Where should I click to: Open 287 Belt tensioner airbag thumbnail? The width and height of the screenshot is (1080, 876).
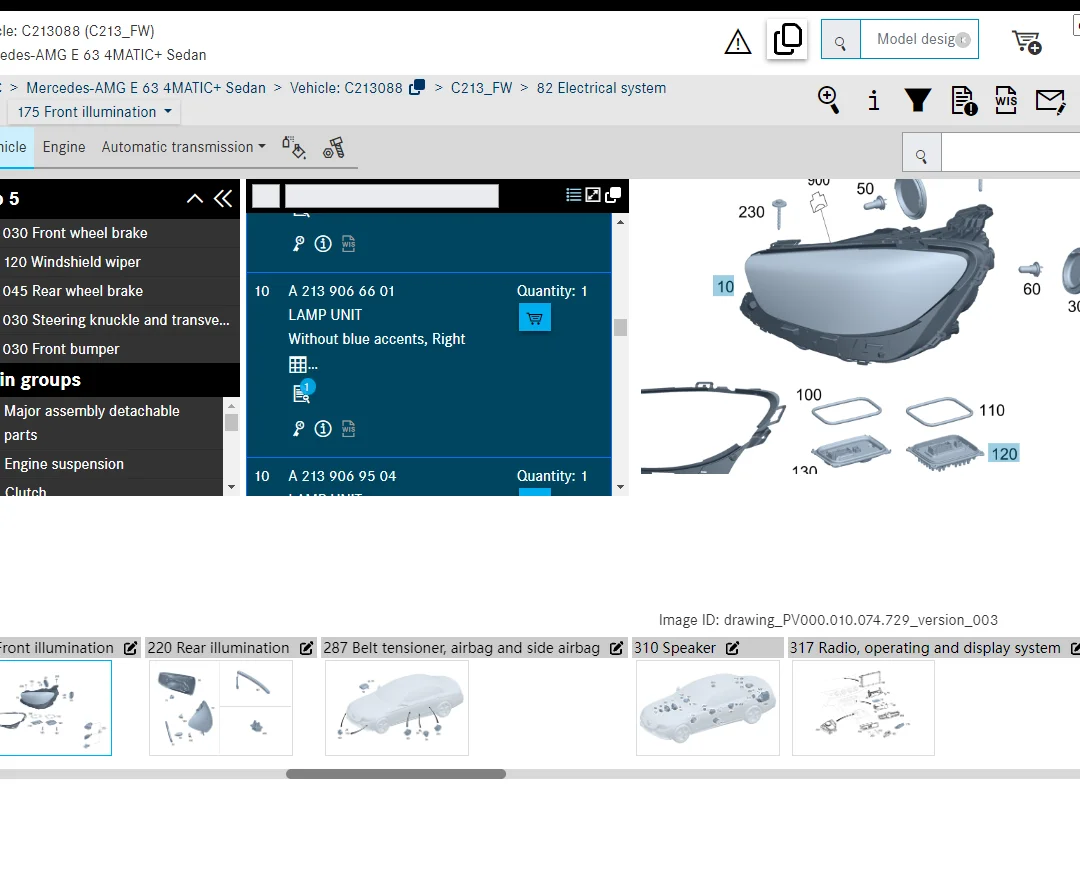tap(397, 708)
